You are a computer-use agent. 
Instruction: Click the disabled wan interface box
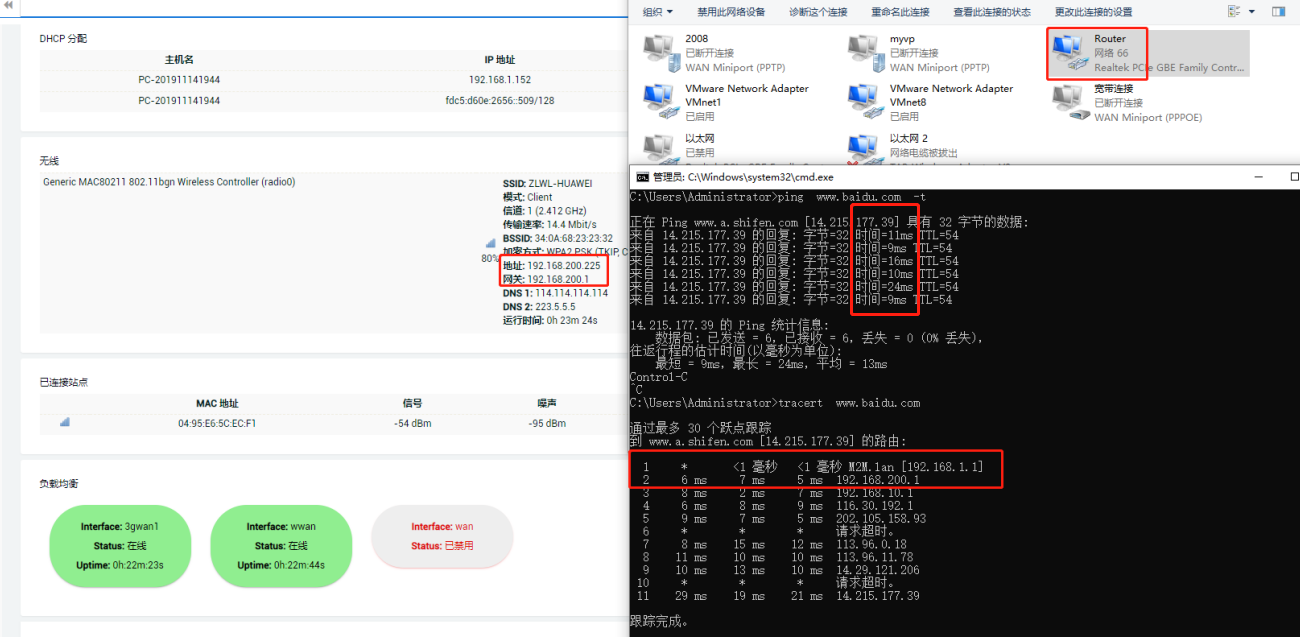[x=442, y=537]
